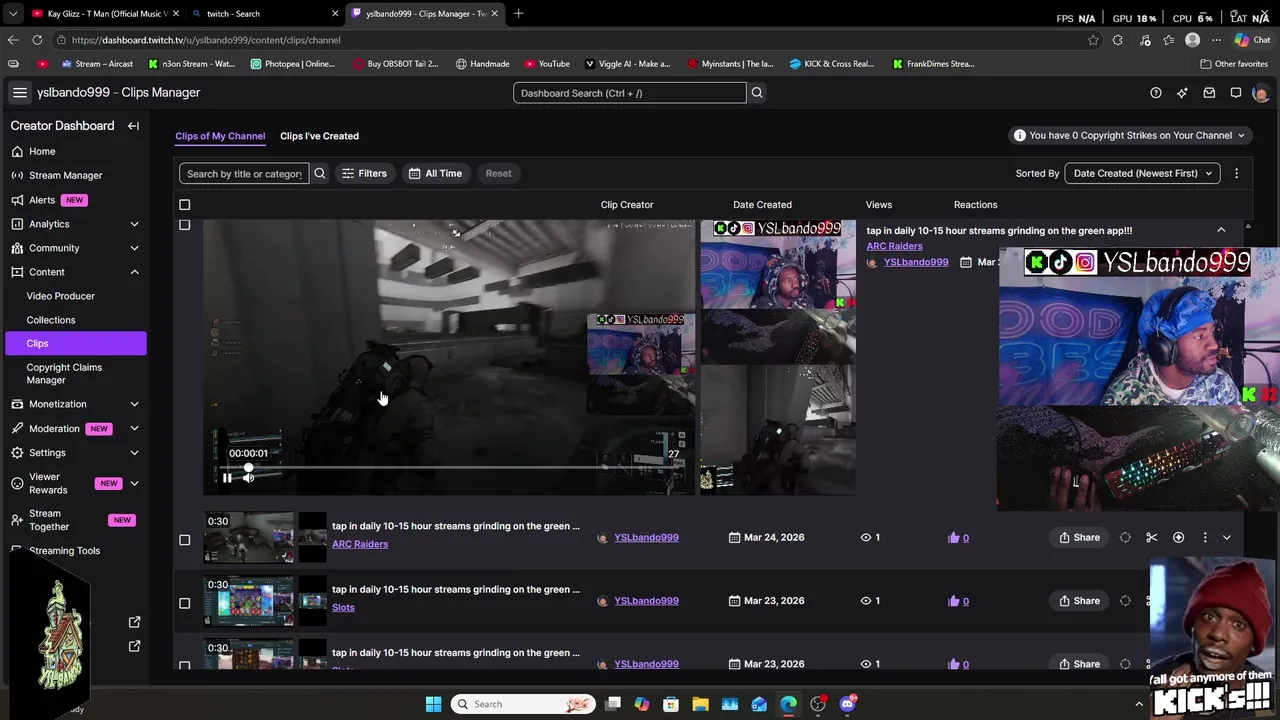Pause the playing clip video
Viewport: 1280px width, 720px height.
pyautogui.click(x=227, y=478)
